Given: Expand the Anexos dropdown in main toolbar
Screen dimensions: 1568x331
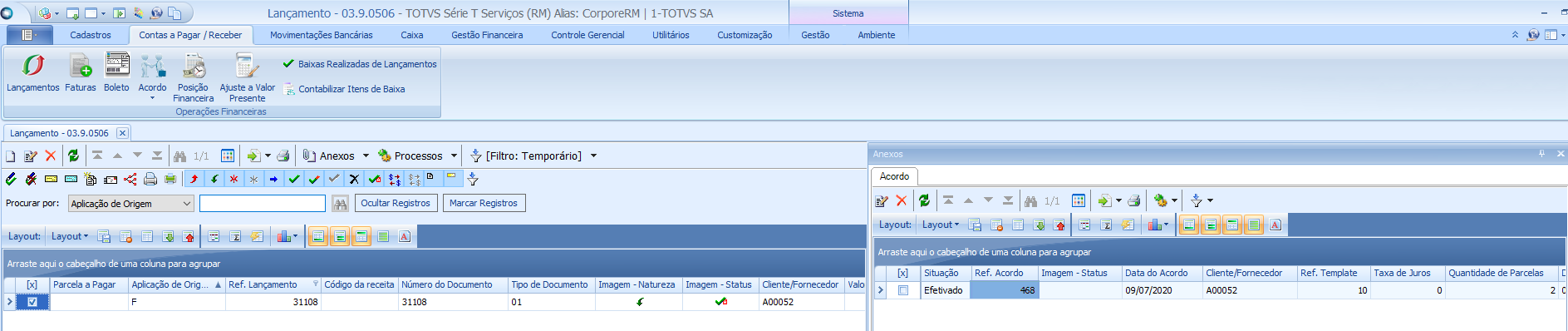Looking at the screenshot, I should [366, 156].
